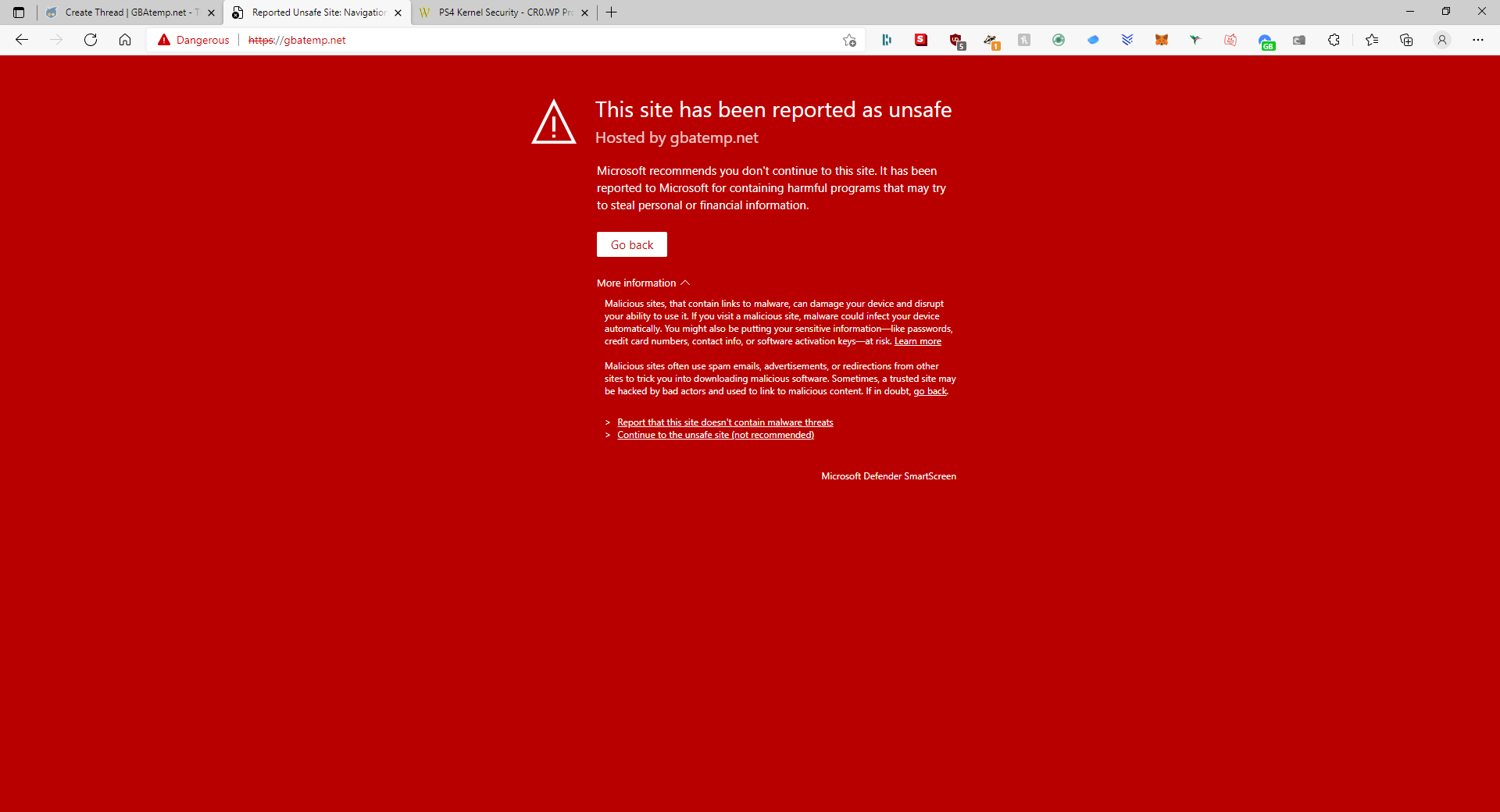Open the green circular extension icon
The width and height of the screenshot is (1500, 812).
tap(1059, 40)
